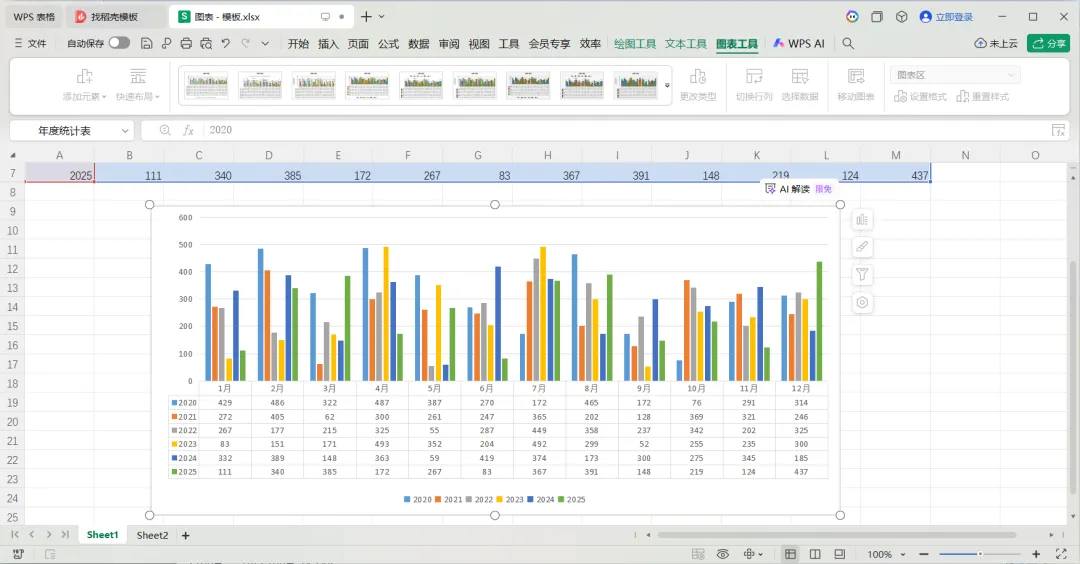Open the chart elements side button
Image resolution: width=1080 pixels, height=564 pixels.
click(x=862, y=220)
